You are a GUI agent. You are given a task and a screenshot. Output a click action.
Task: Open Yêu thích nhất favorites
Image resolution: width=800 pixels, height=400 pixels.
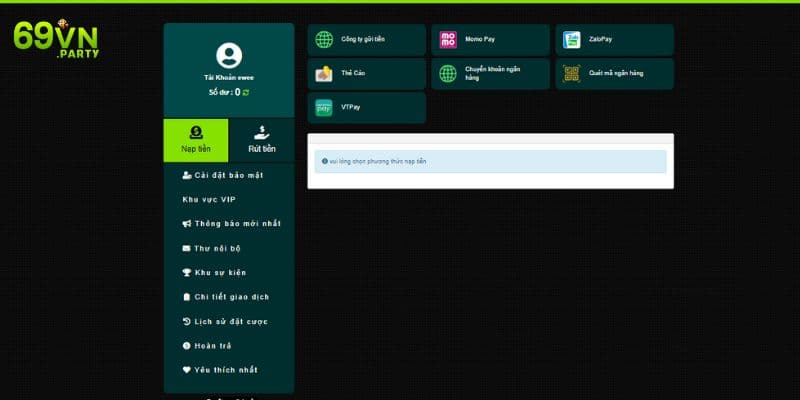coord(220,370)
